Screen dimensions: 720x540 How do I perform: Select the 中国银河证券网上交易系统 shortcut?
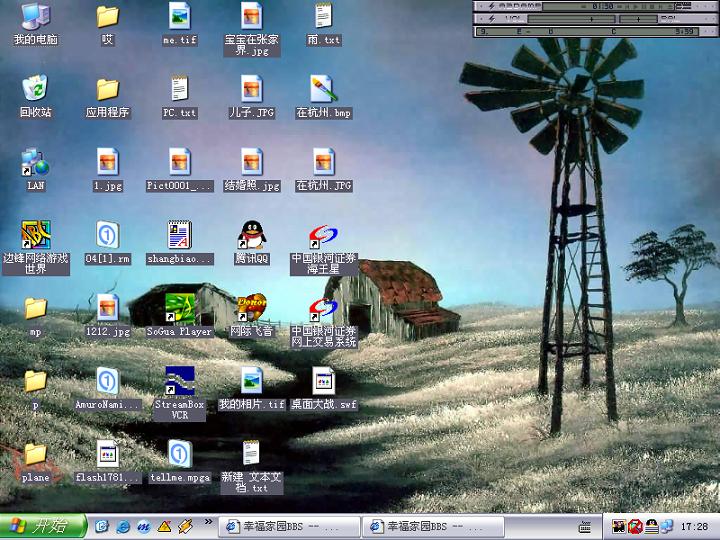[x=324, y=321]
